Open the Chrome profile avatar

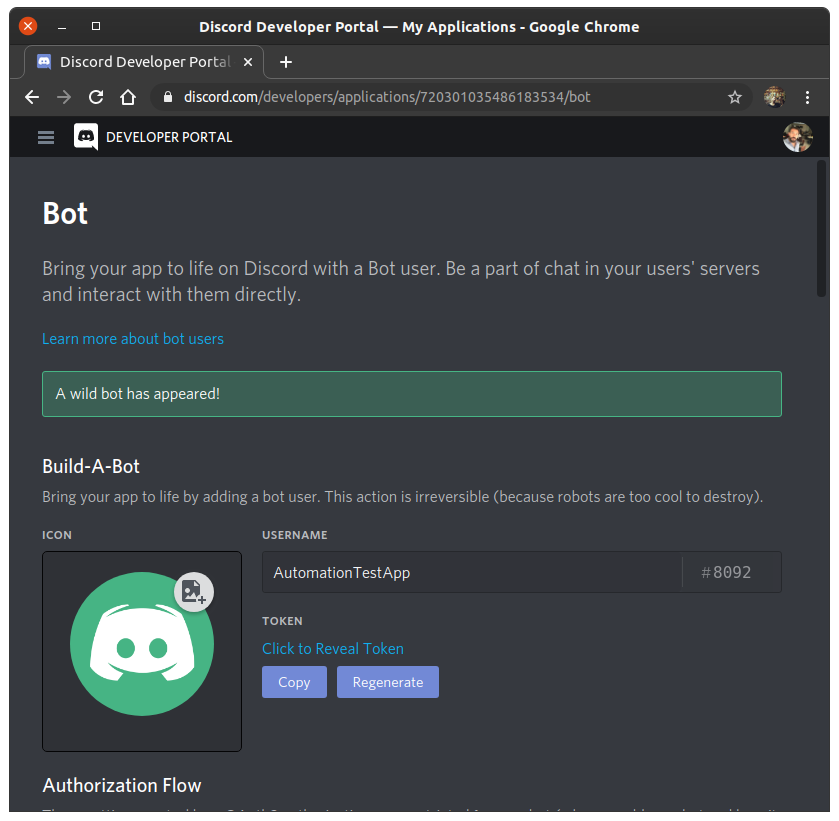[774, 97]
